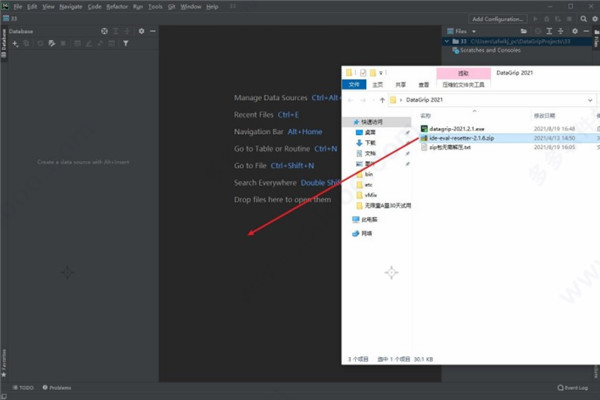Click the 共享 tab in Explorer ribbon

coord(401,85)
